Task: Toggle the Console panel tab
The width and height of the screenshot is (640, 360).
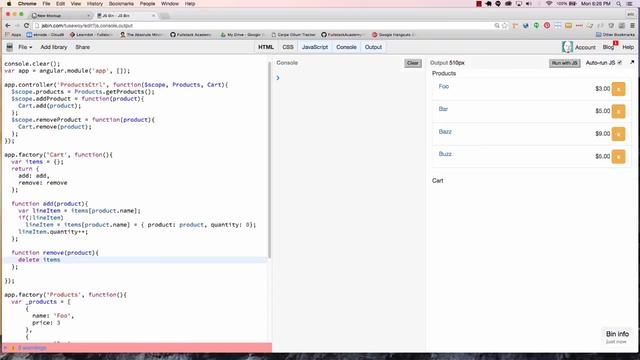Action: point(346,47)
